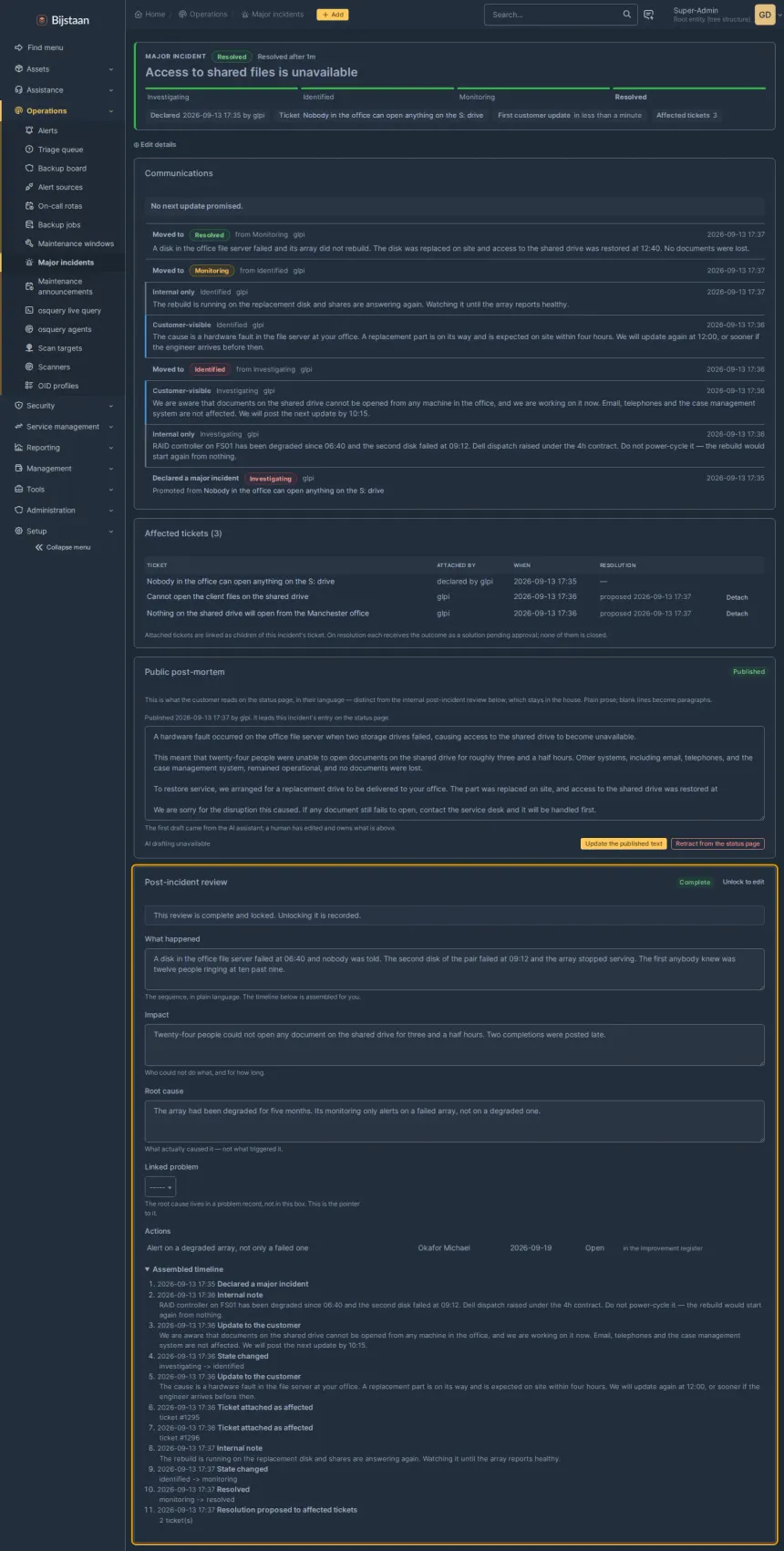Image resolution: width=784 pixels, height=1551 pixels.
Task: Select Major incidents in the sidebar
Action: [x=66, y=263]
